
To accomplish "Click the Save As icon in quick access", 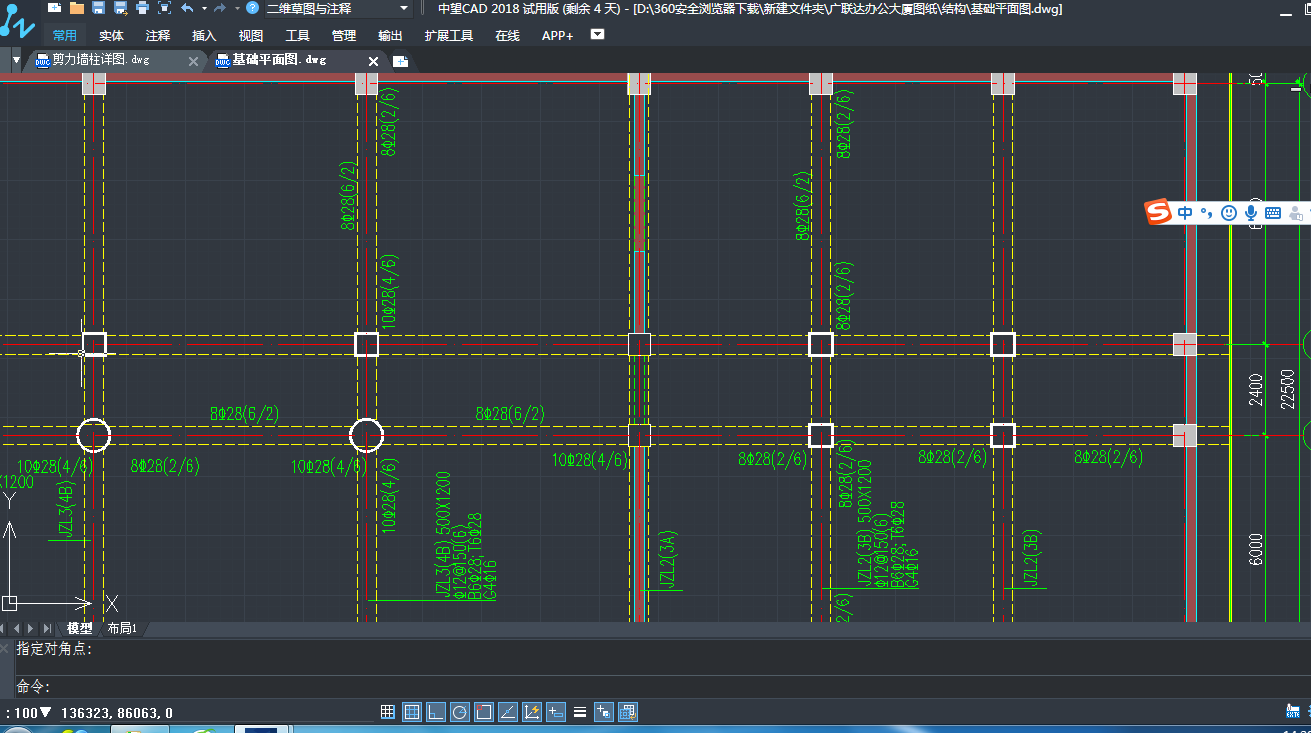I will tap(120, 8).
